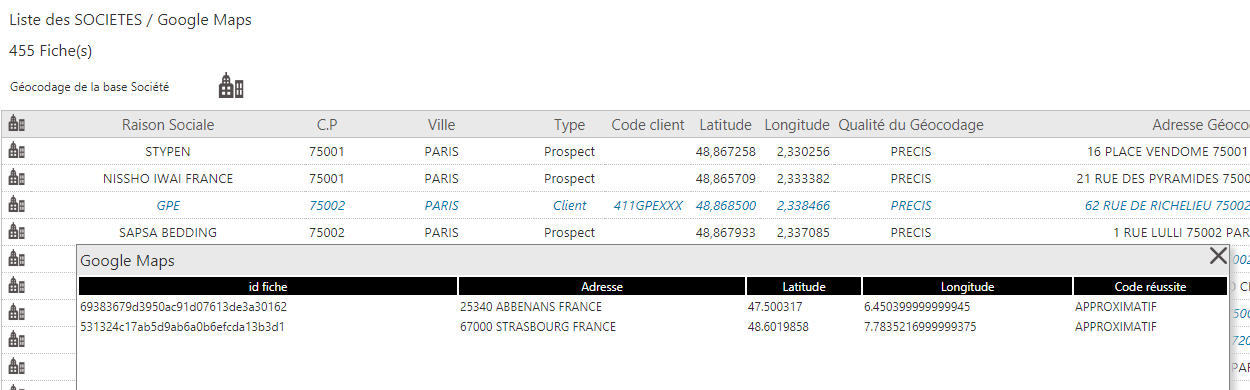
Task: Select the 67000 STRASBOURG FRANCE result
Action: [538, 327]
